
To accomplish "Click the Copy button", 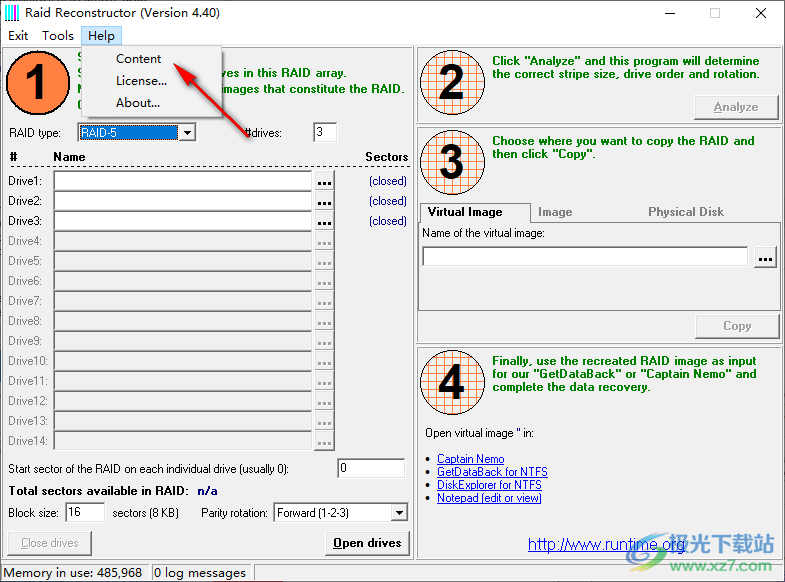I will tap(737, 326).
